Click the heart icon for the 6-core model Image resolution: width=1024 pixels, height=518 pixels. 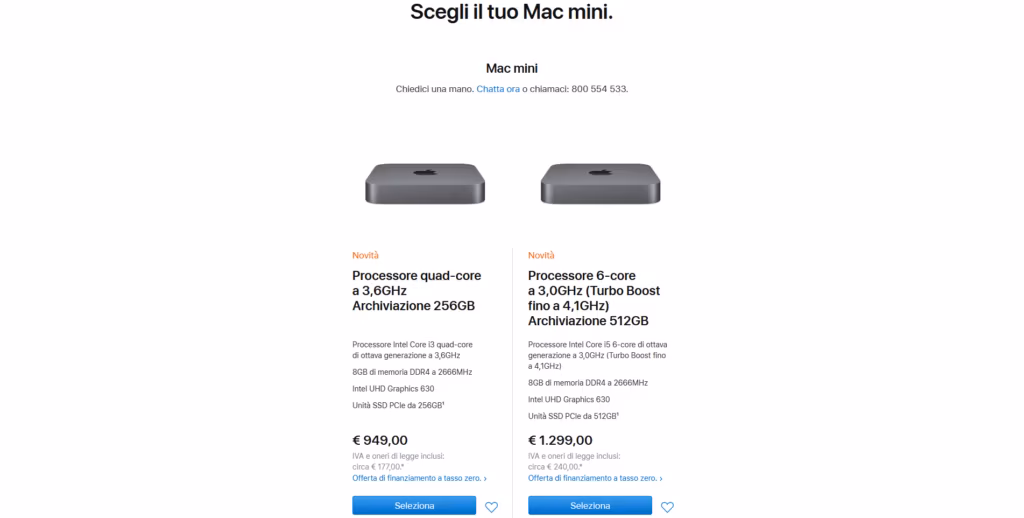coord(667,507)
